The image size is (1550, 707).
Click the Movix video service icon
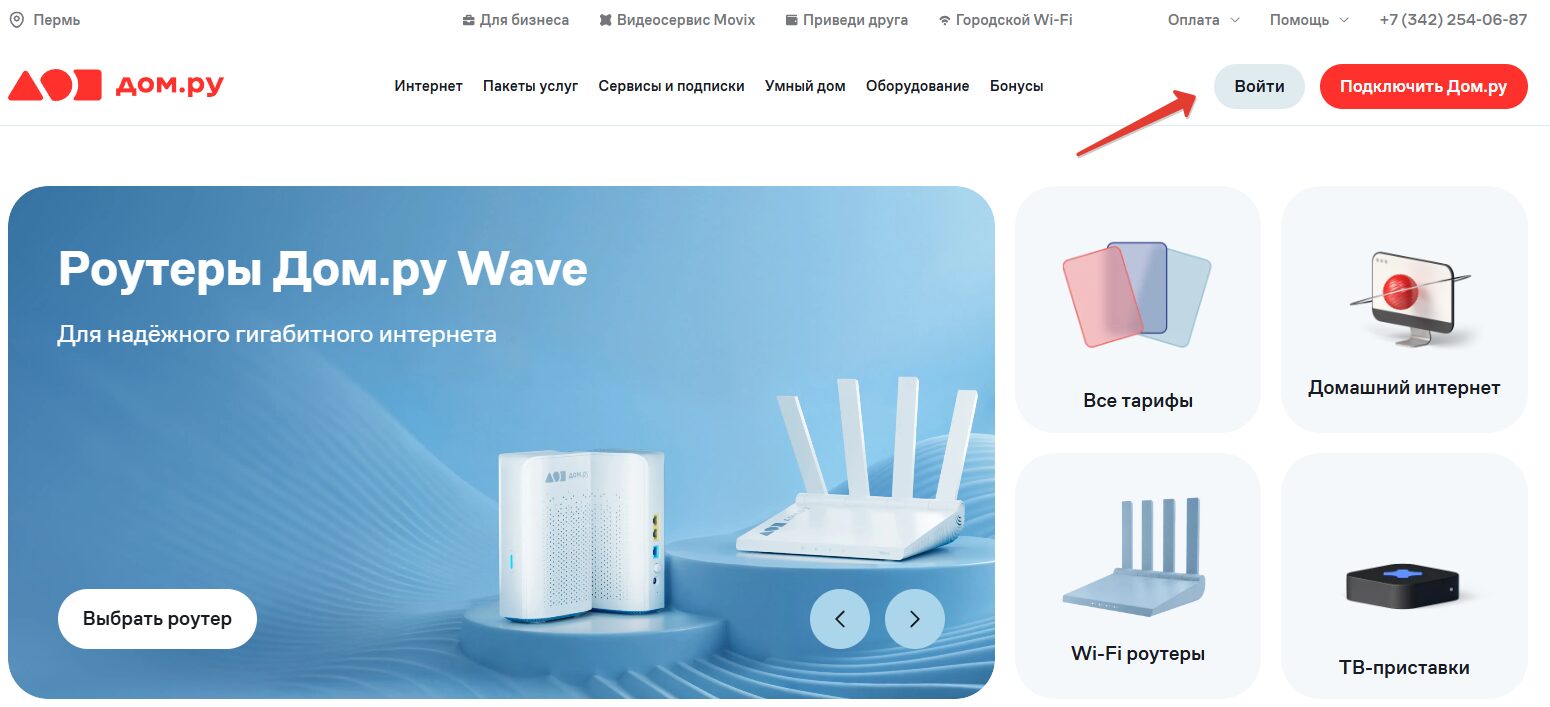[x=605, y=20]
